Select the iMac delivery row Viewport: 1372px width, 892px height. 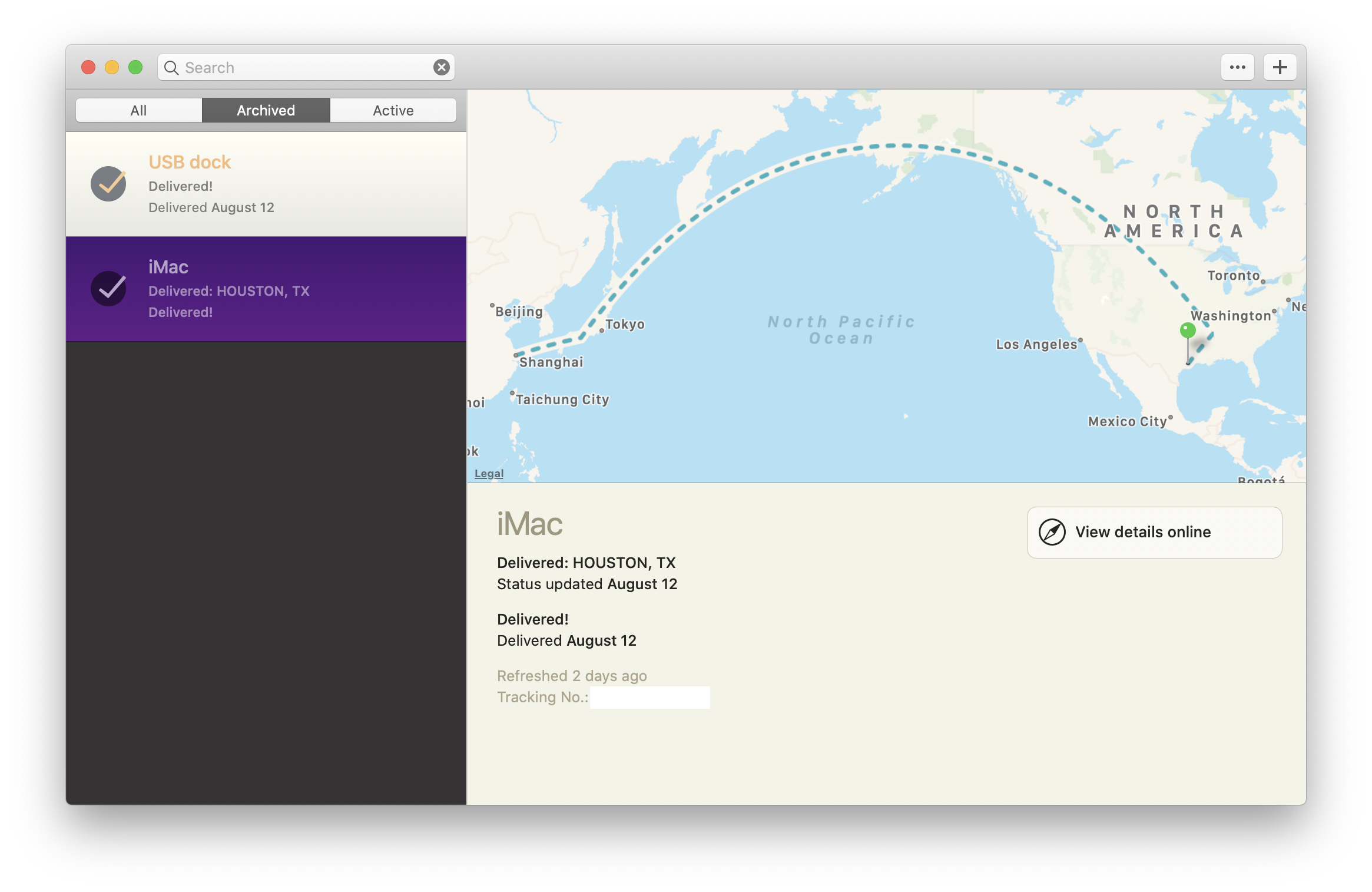coord(266,289)
